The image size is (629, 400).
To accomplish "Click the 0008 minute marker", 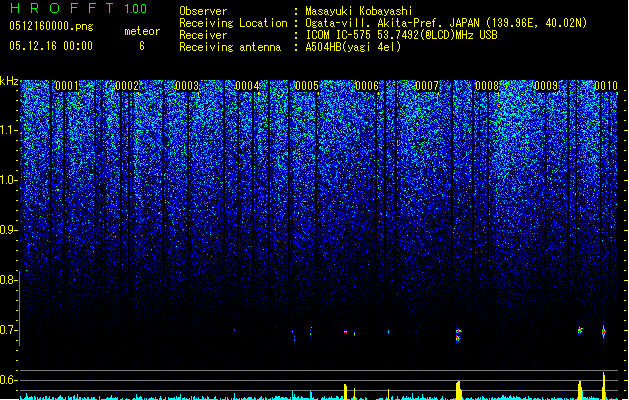I will [x=487, y=86].
